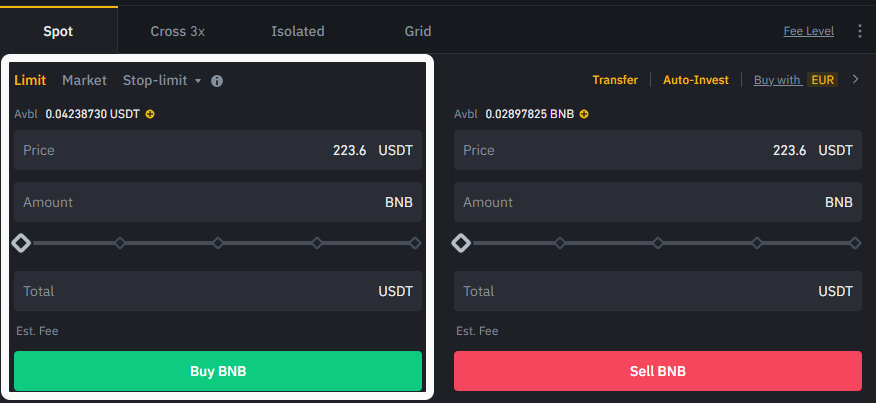Click the Sell BNB button
The height and width of the screenshot is (403, 876).
click(658, 371)
